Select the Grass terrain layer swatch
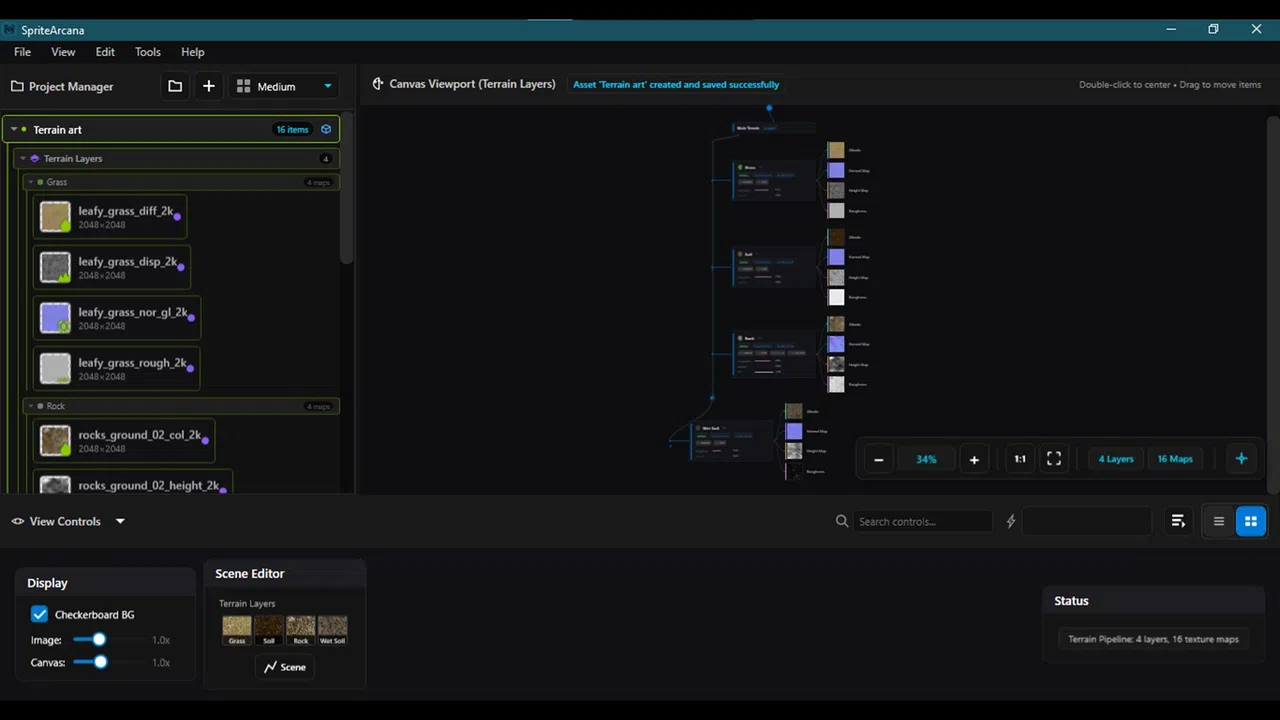This screenshot has height=720, width=1280. (237, 630)
